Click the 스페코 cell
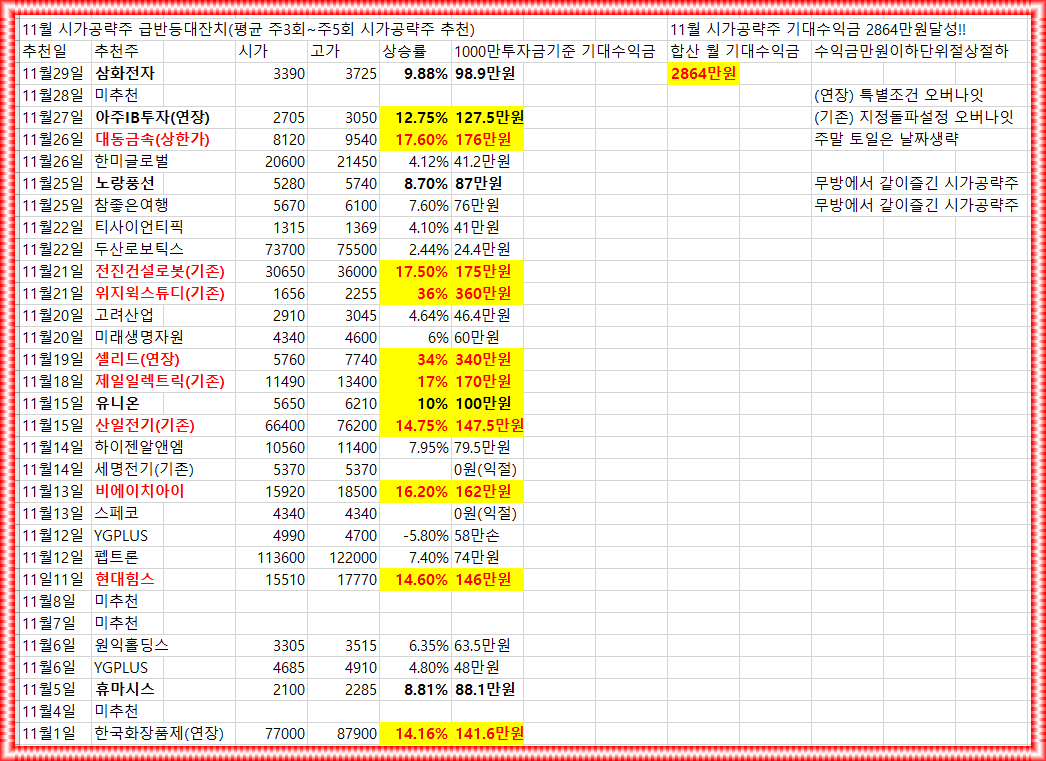This screenshot has width=1046, height=761. click(x=127, y=514)
